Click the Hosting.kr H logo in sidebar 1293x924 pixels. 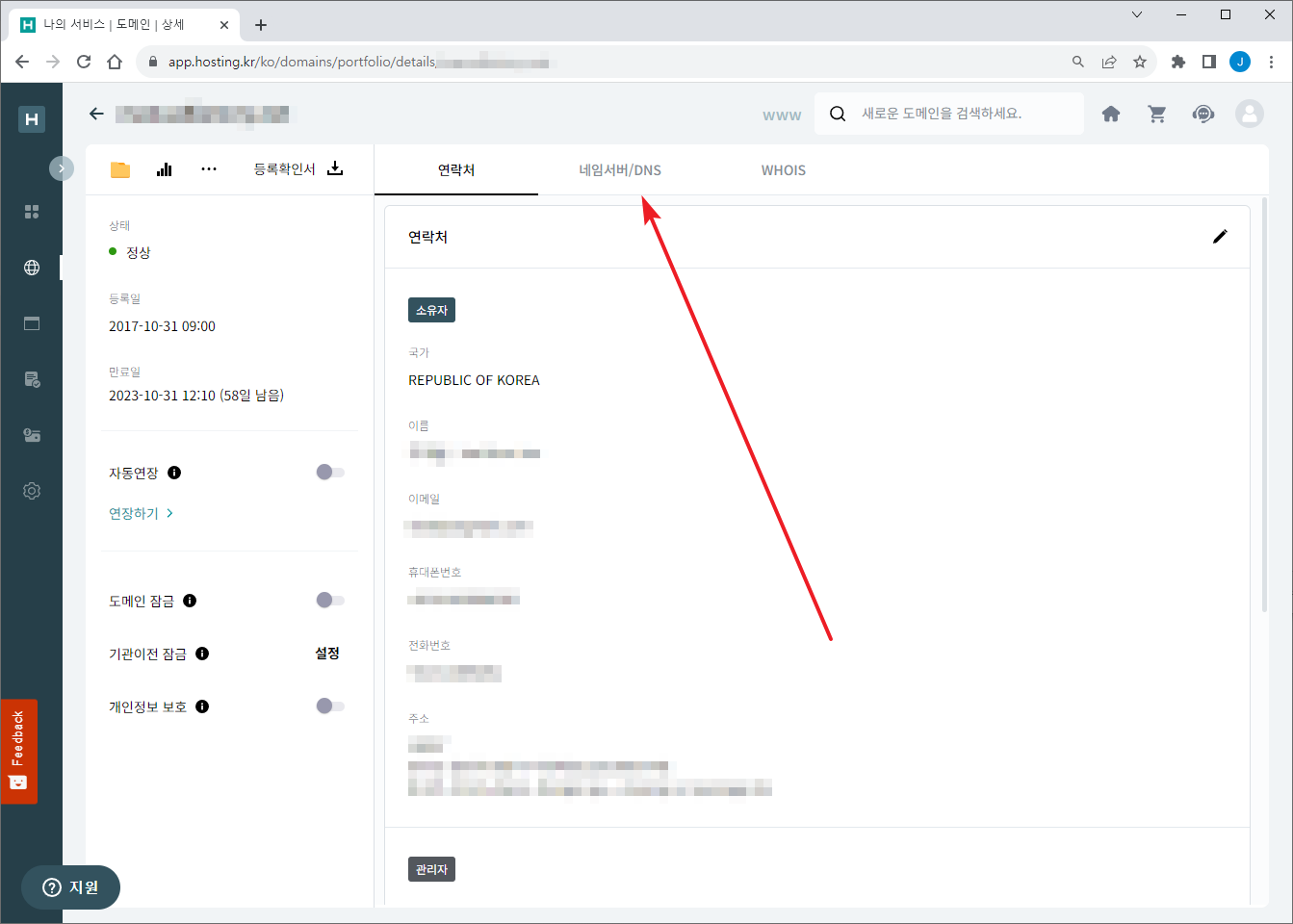coord(32,118)
